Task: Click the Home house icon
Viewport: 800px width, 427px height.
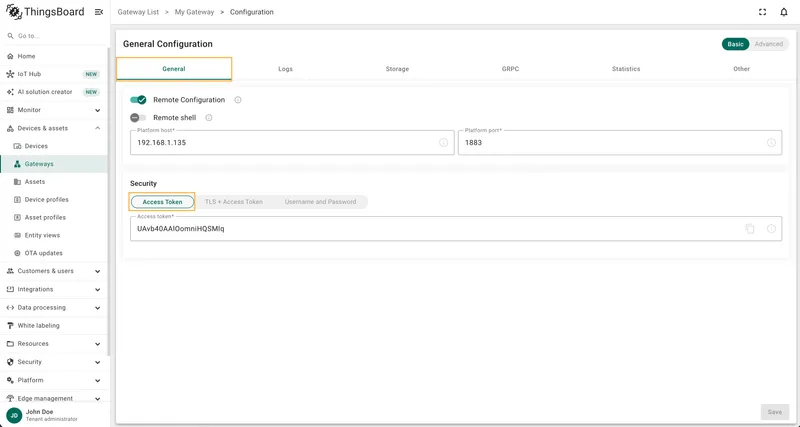Action: 10,56
